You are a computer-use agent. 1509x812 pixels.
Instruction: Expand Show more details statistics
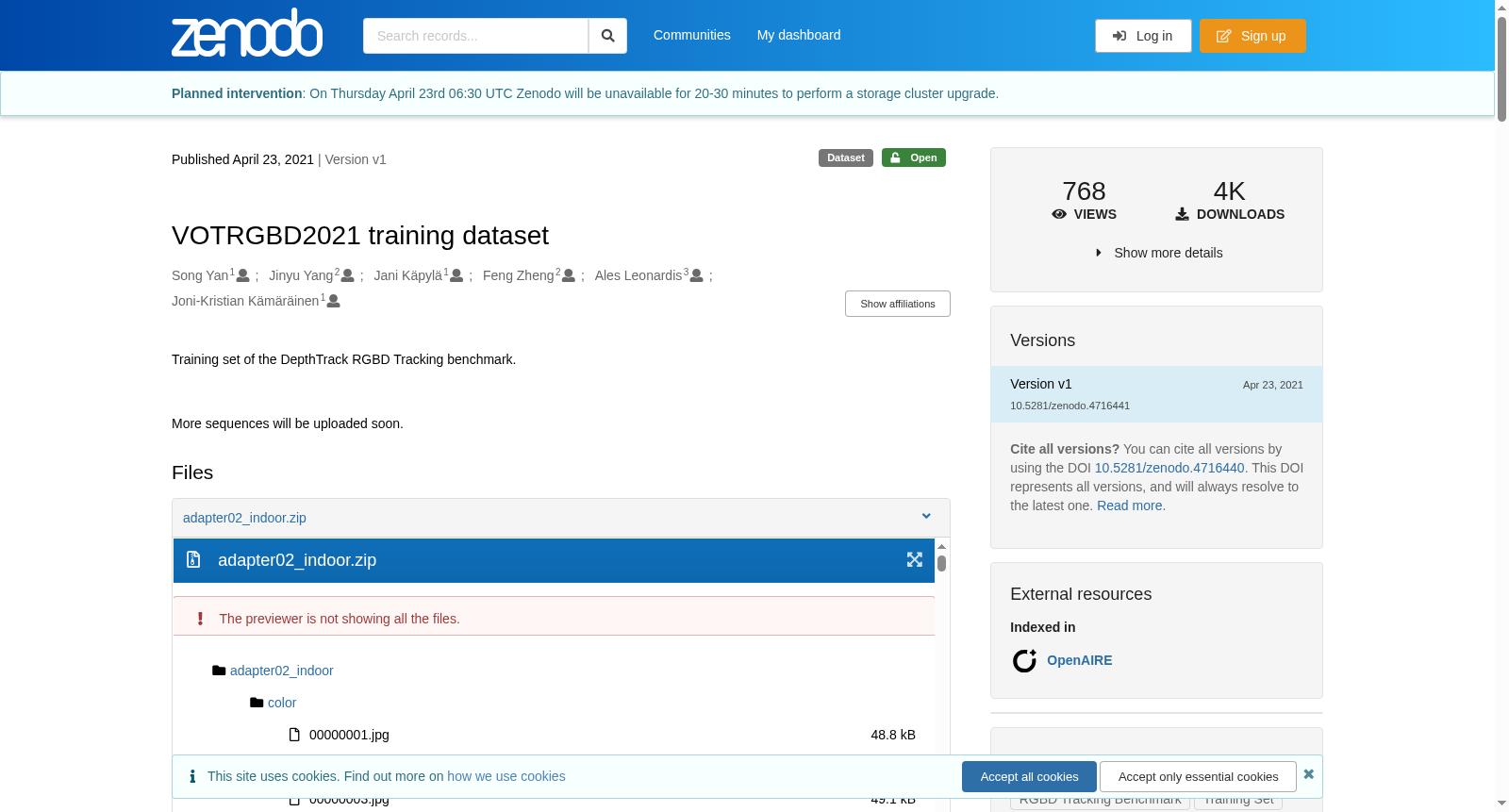(x=1158, y=253)
